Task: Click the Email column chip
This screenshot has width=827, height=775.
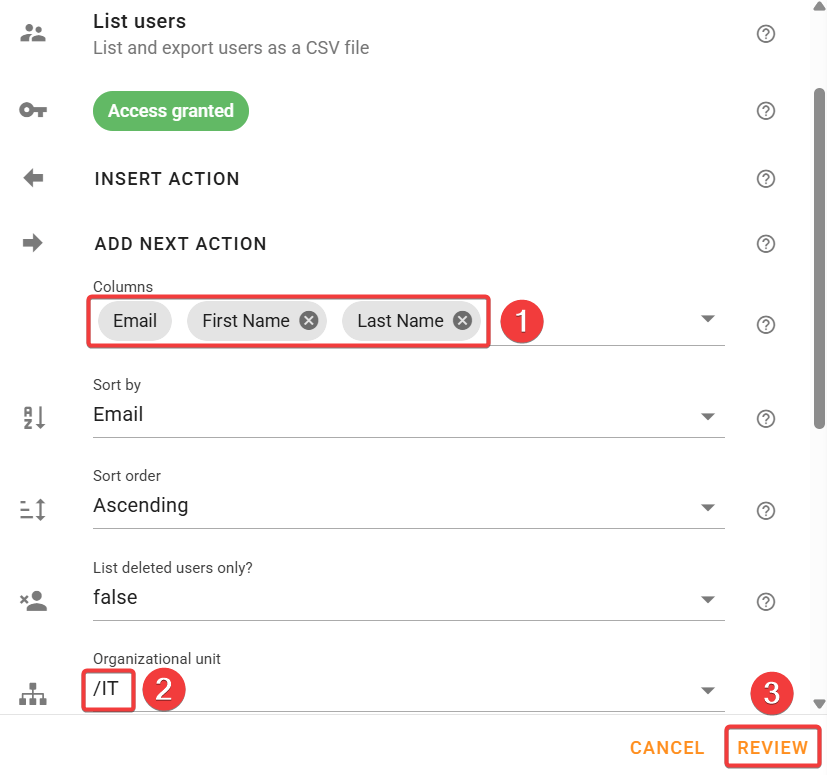Action: [x=135, y=320]
